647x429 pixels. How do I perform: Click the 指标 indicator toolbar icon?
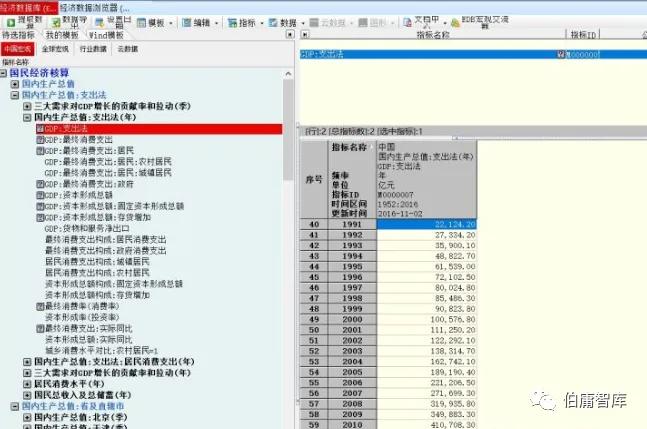pos(232,23)
